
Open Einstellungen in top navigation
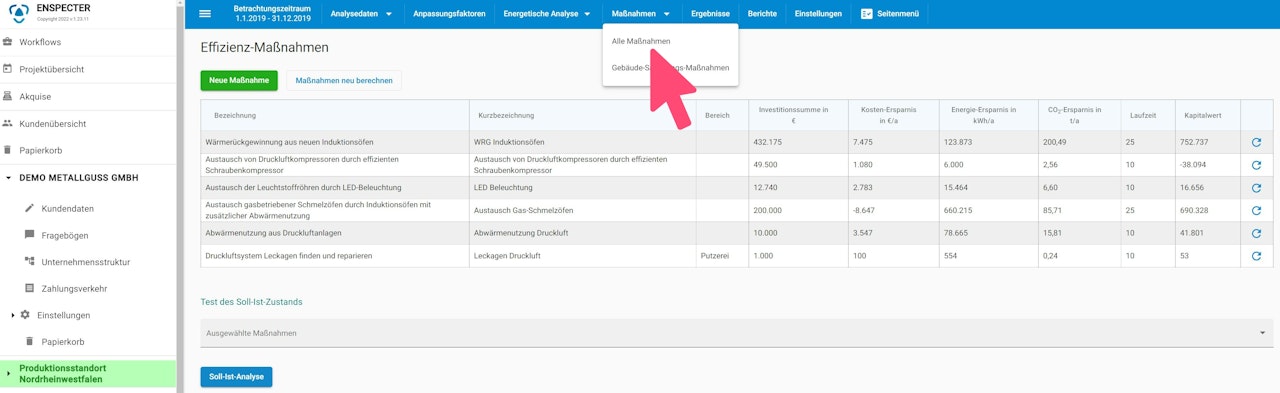[x=818, y=14]
